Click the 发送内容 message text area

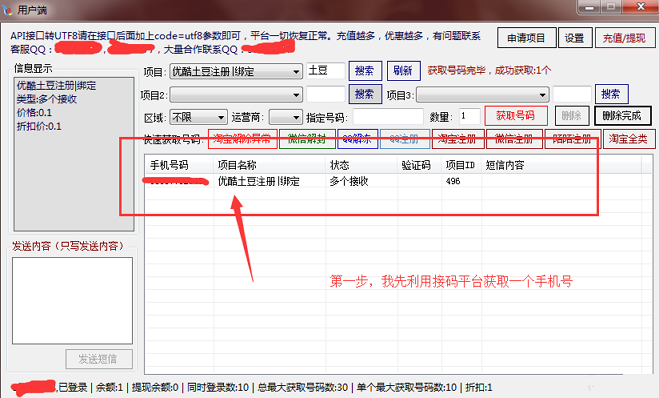pos(72,300)
